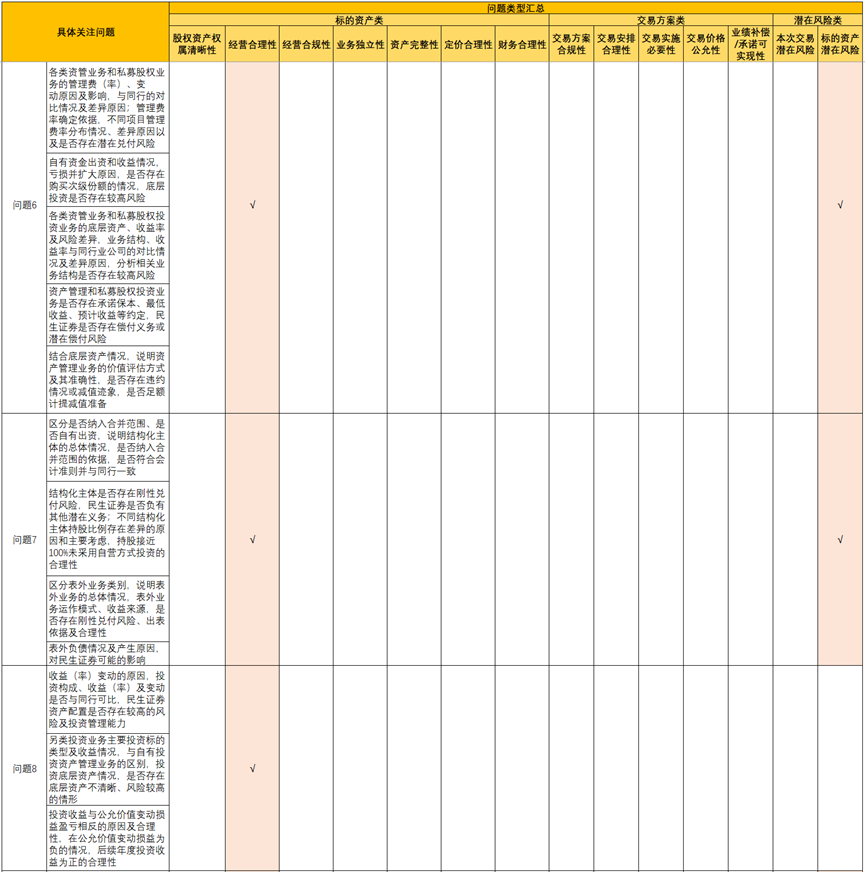Select the 潜在风险类 group header

click(817, 20)
